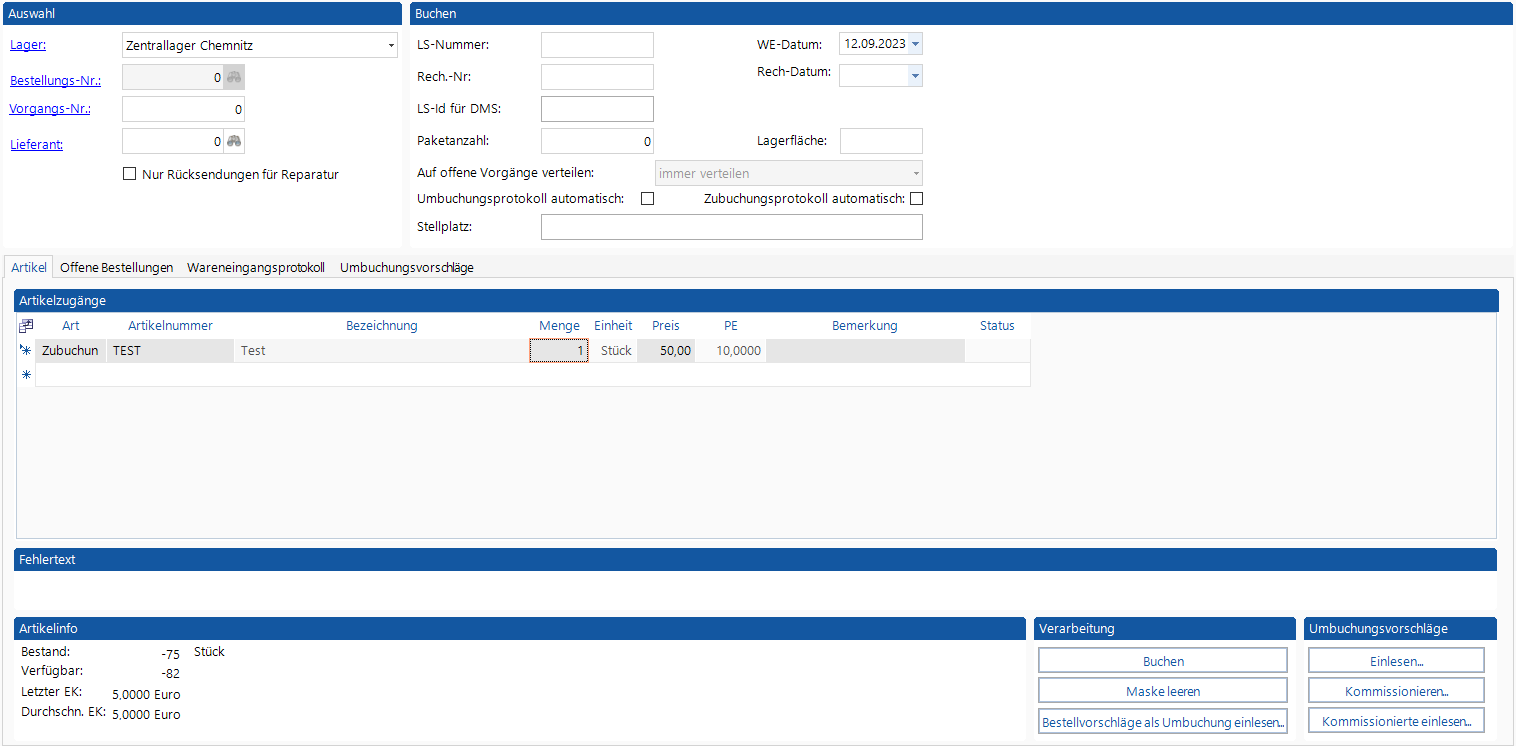
Task: Open the Wareneingangsprotokoll tab
Action: pos(256,268)
